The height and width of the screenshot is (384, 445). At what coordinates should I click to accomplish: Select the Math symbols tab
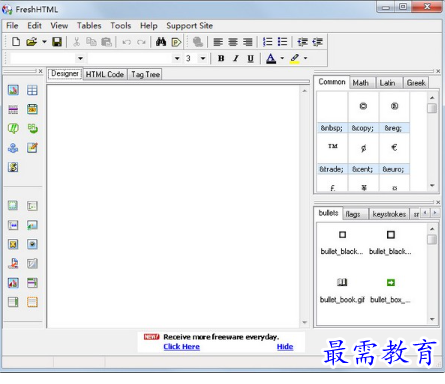pyautogui.click(x=361, y=83)
